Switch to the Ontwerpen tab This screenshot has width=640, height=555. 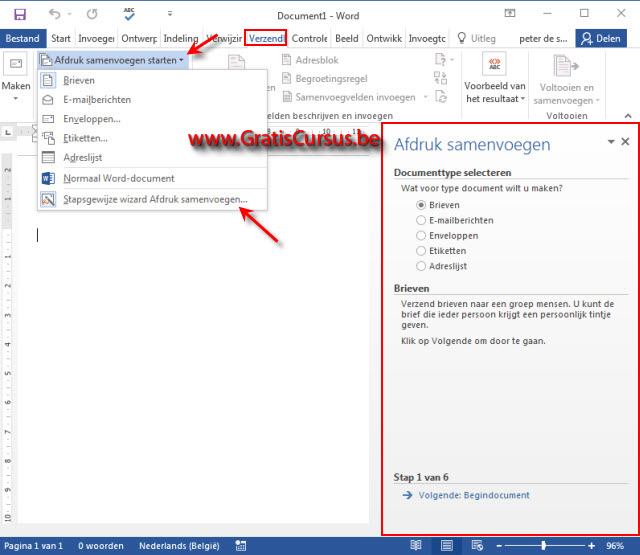coord(139,38)
